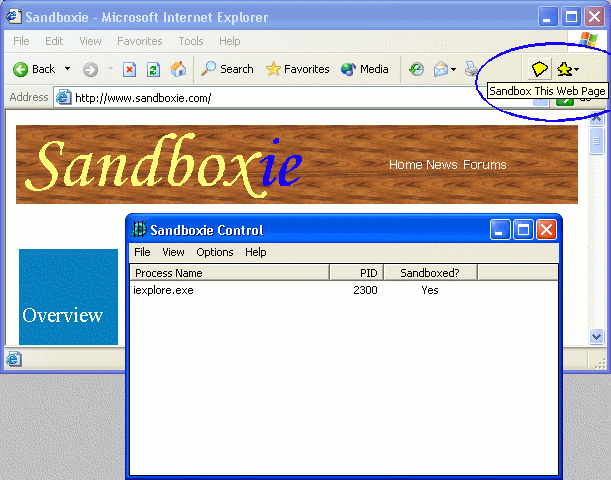Click the browser vertical scrollbar thumb
Screen dimensions: 611x480
596,141
